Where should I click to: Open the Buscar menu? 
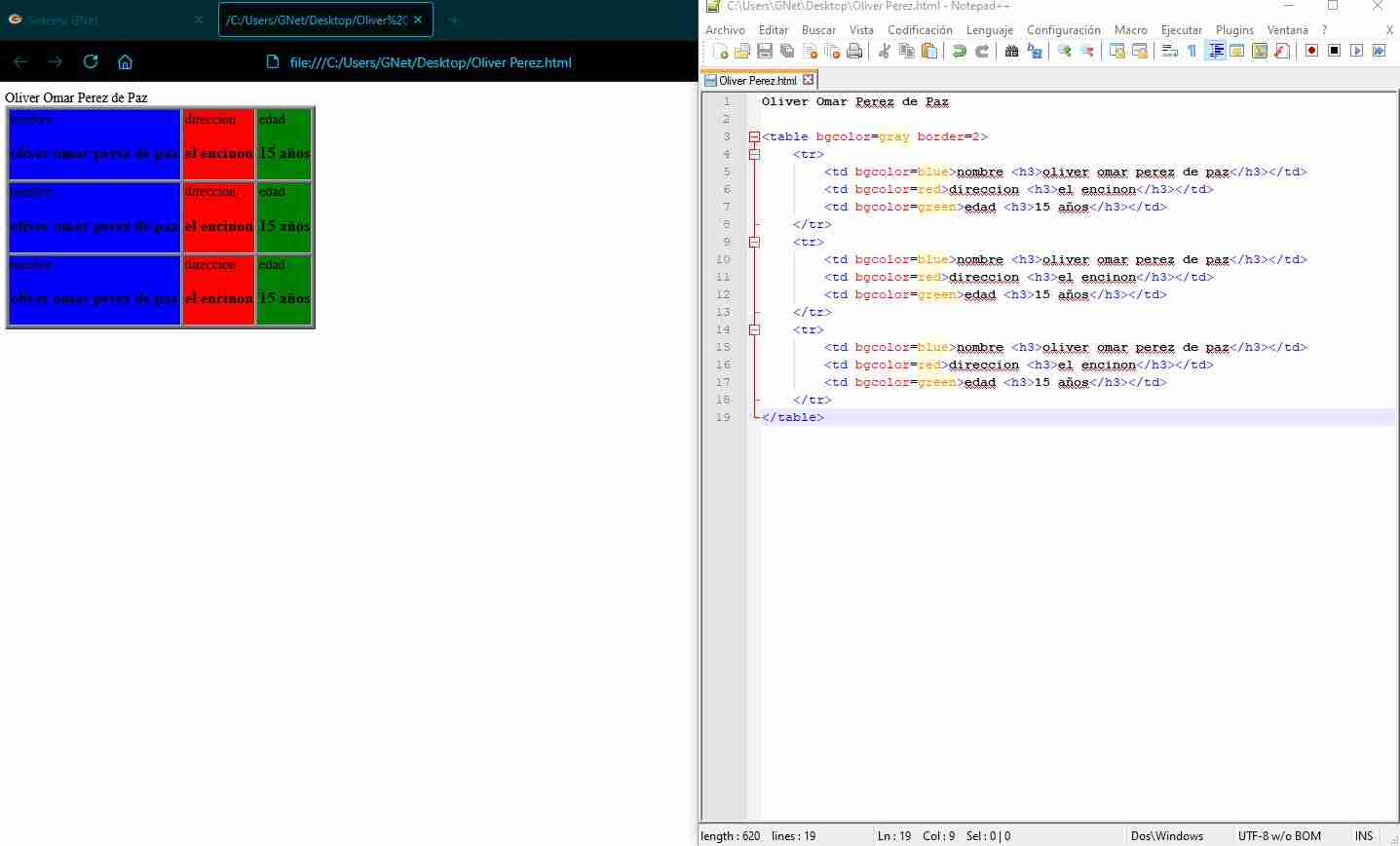point(818,30)
